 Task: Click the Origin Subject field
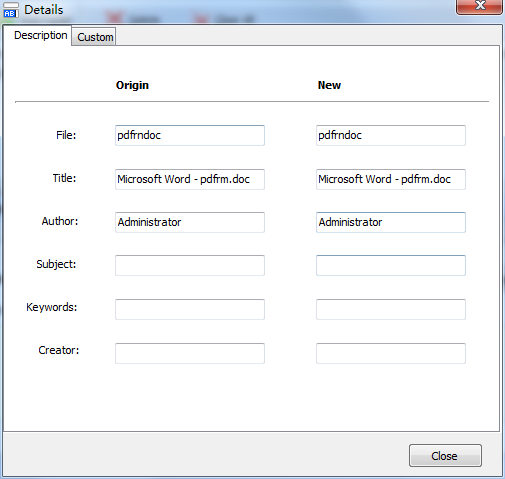pos(190,265)
